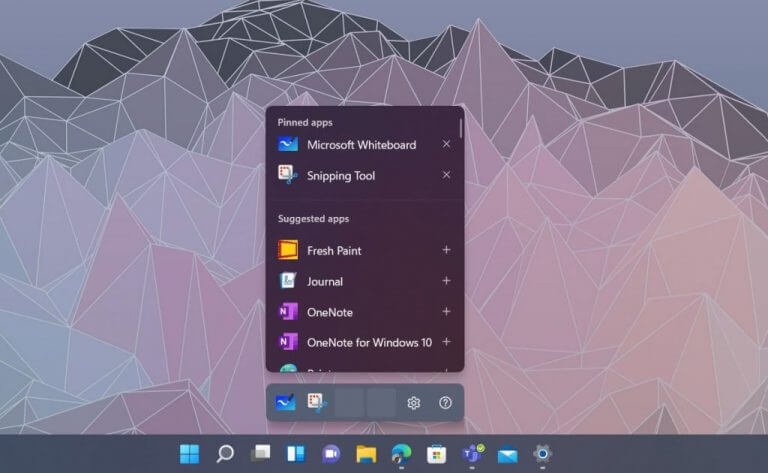Open taskbar Search
768x473 pixels.
[x=225, y=454]
